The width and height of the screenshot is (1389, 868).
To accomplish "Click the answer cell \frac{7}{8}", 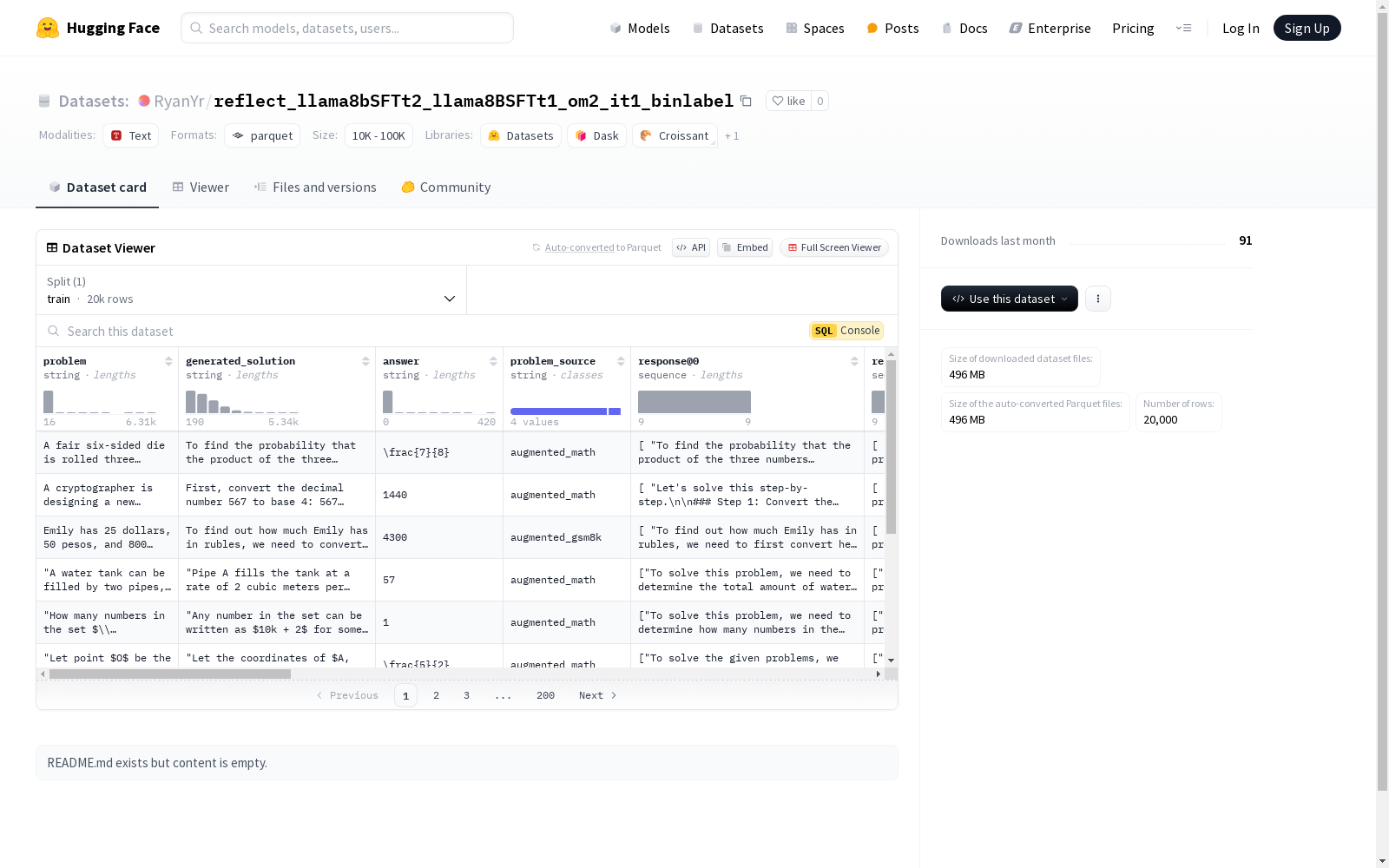I will (439, 452).
